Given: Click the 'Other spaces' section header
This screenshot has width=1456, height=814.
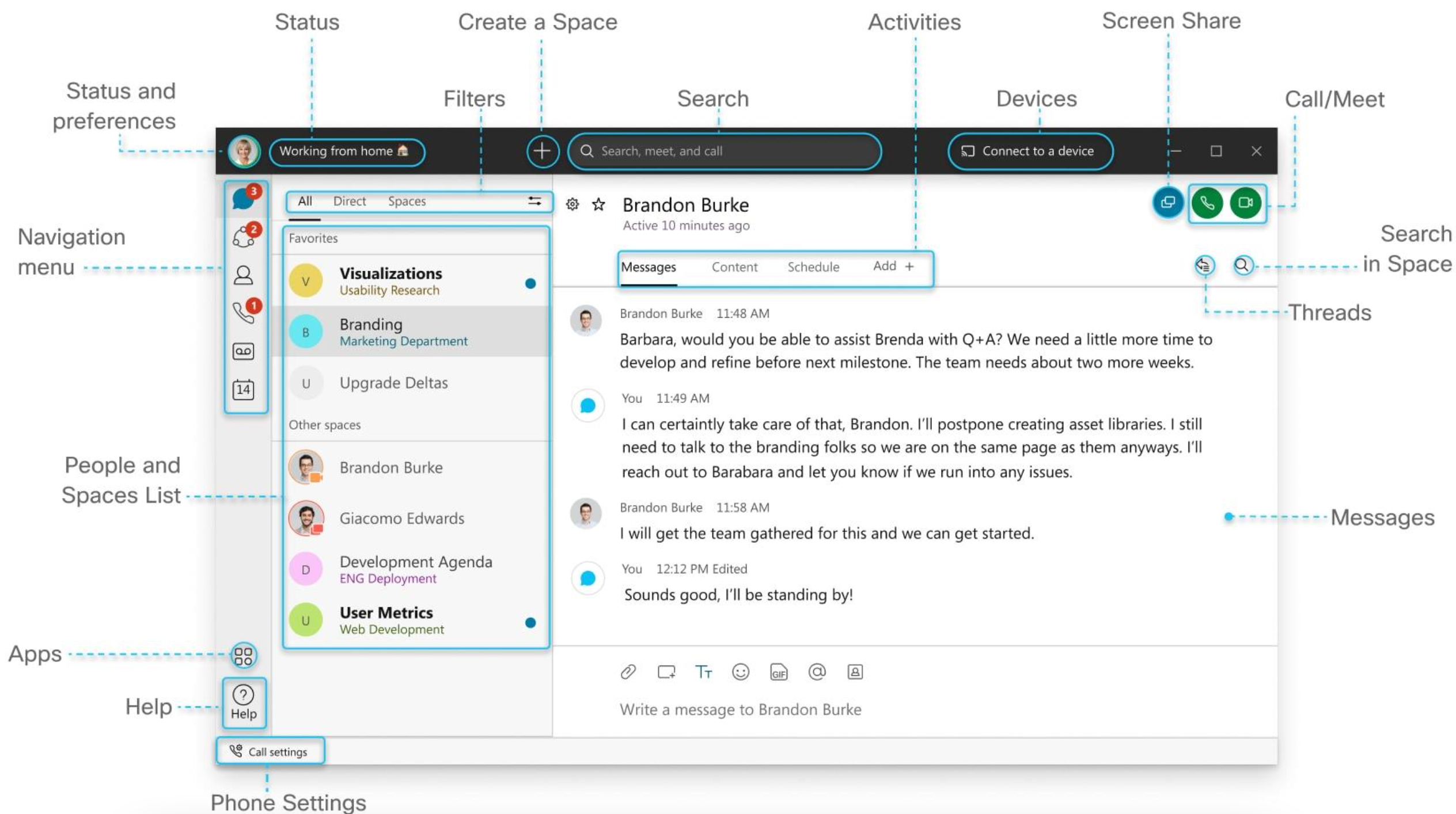Looking at the screenshot, I should [324, 425].
